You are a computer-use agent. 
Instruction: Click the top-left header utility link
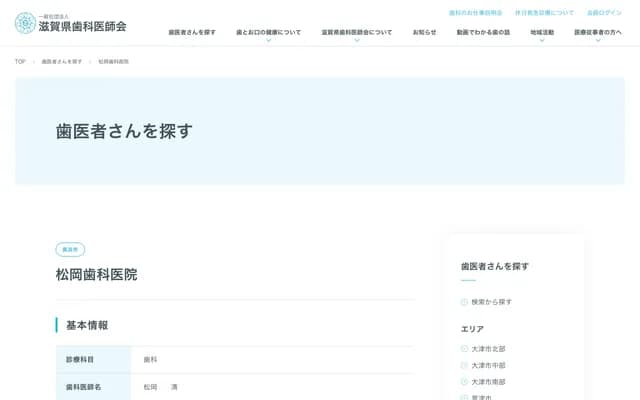pyautogui.click(x=475, y=13)
